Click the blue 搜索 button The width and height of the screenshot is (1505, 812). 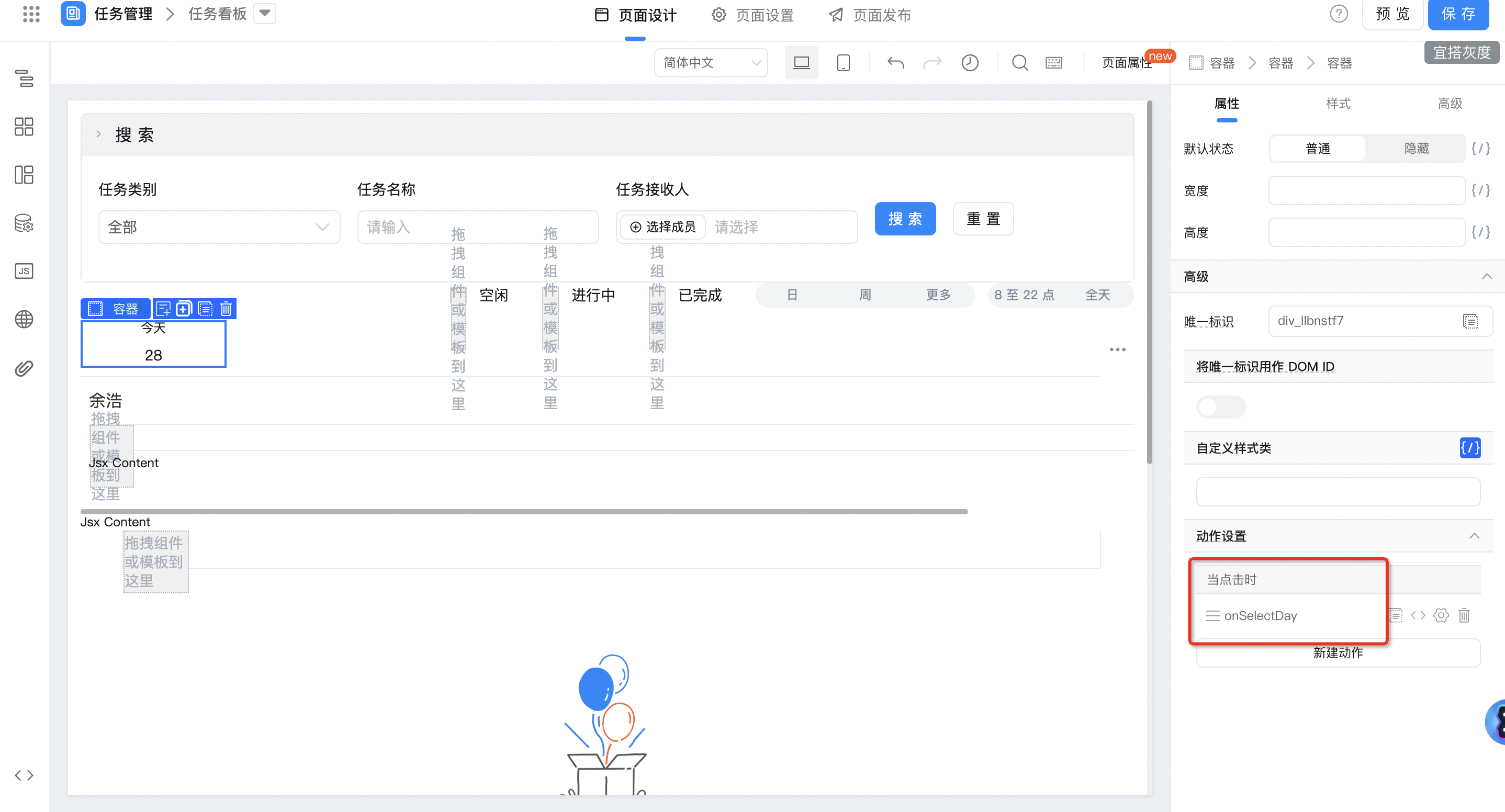pyautogui.click(x=905, y=219)
